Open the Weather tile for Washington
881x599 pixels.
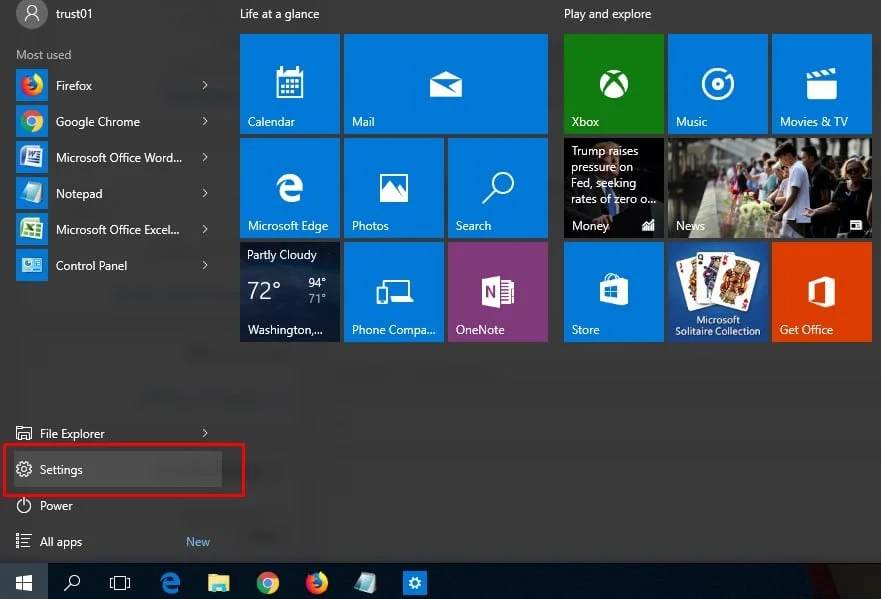point(289,292)
